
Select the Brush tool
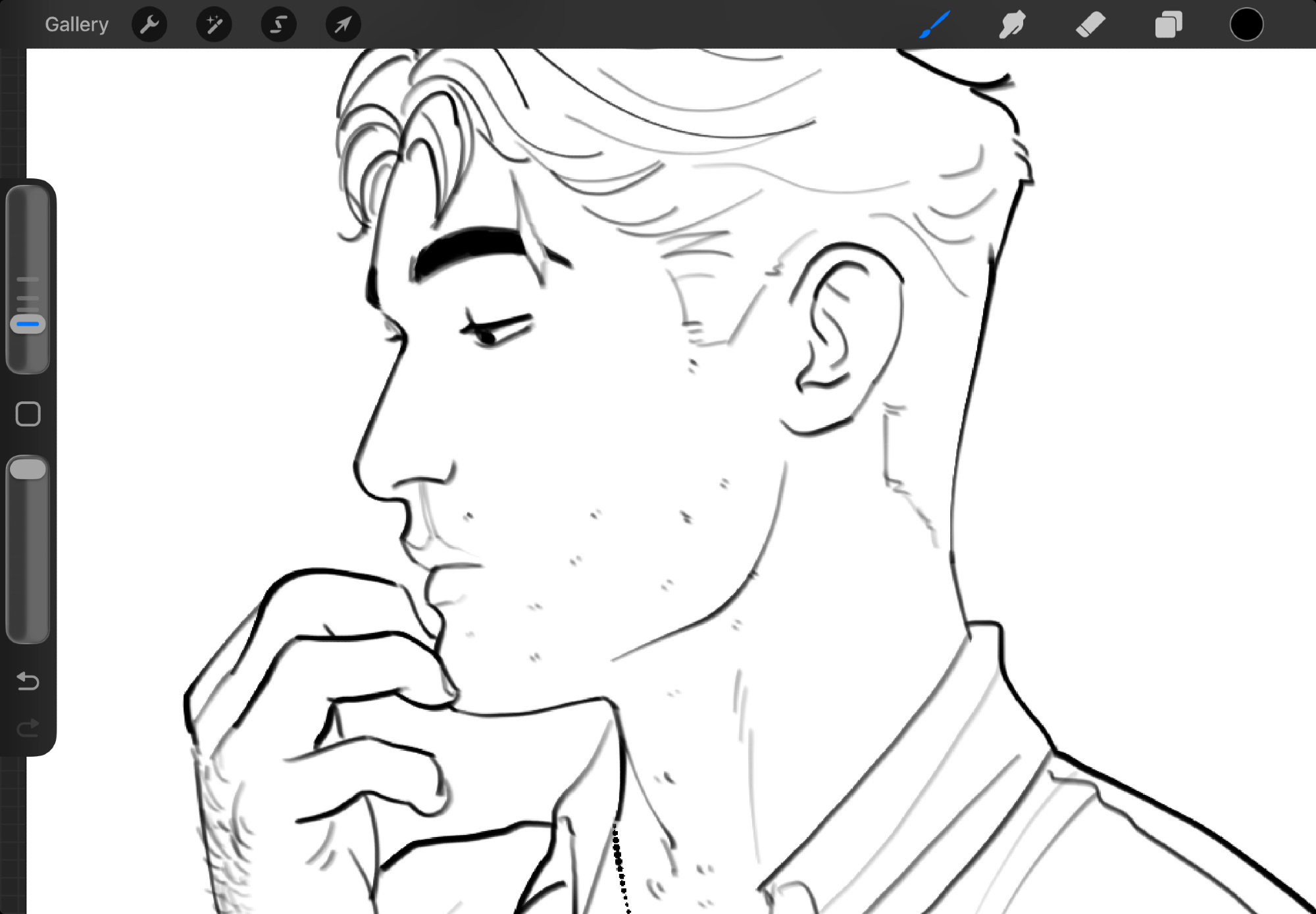click(934, 25)
